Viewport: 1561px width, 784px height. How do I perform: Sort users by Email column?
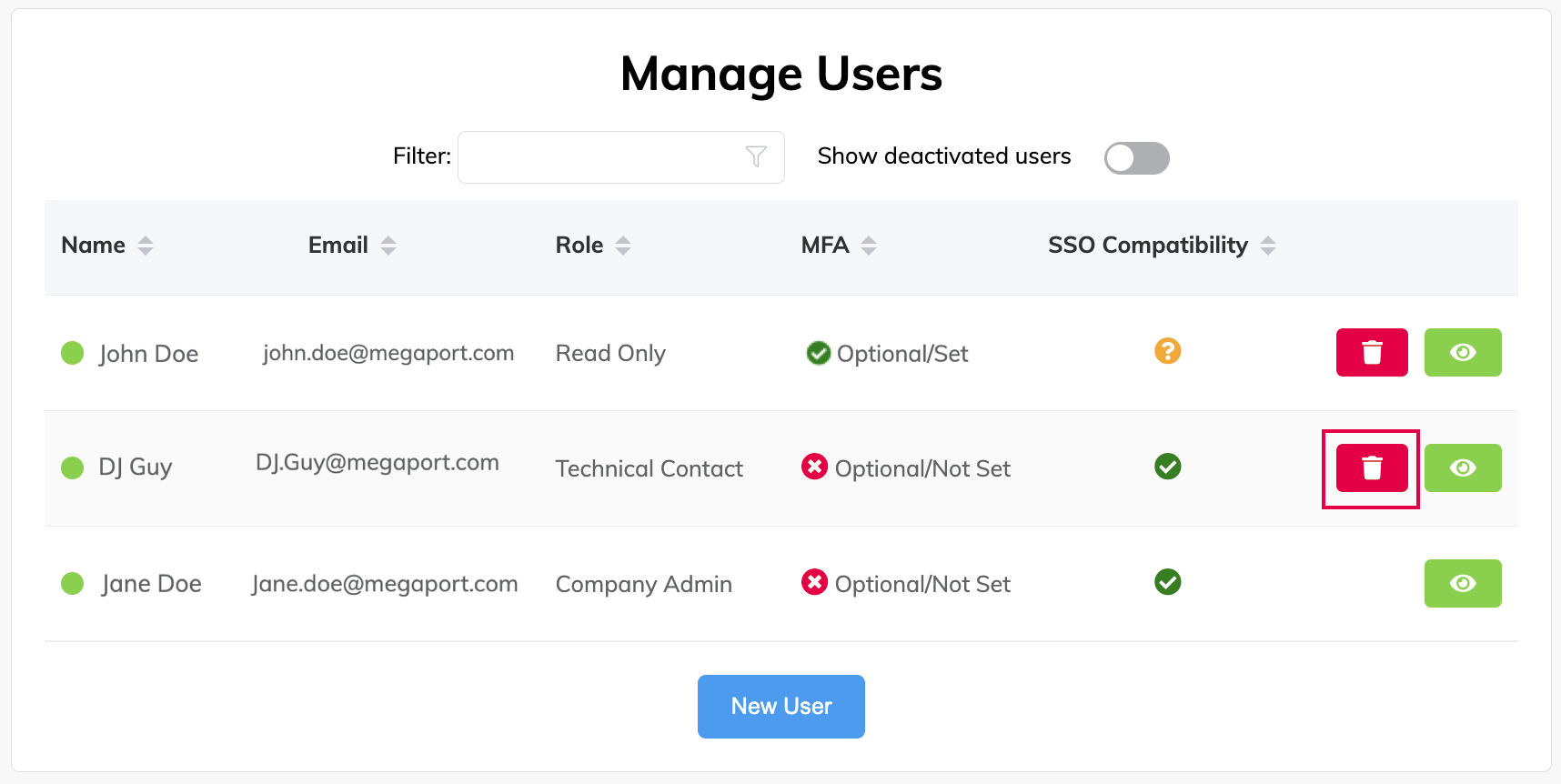388,246
